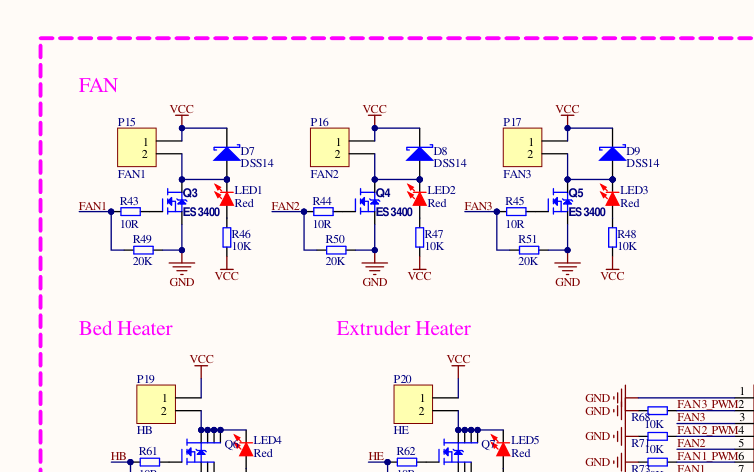Select the R48 10K resistor symbol
Screen dimensions: 754x472
click(x=612, y=237)
